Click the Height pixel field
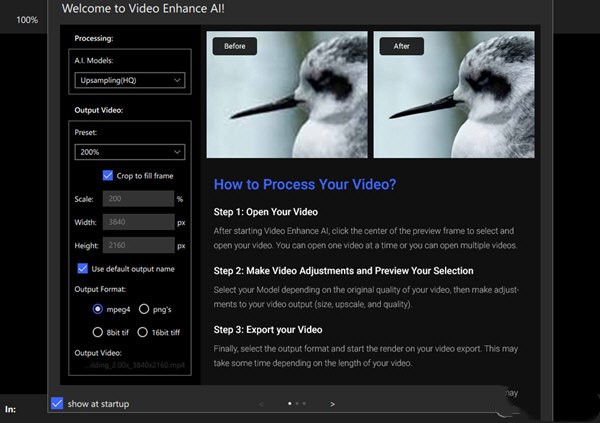The image size is (600, 423). [x=138, y=245]
